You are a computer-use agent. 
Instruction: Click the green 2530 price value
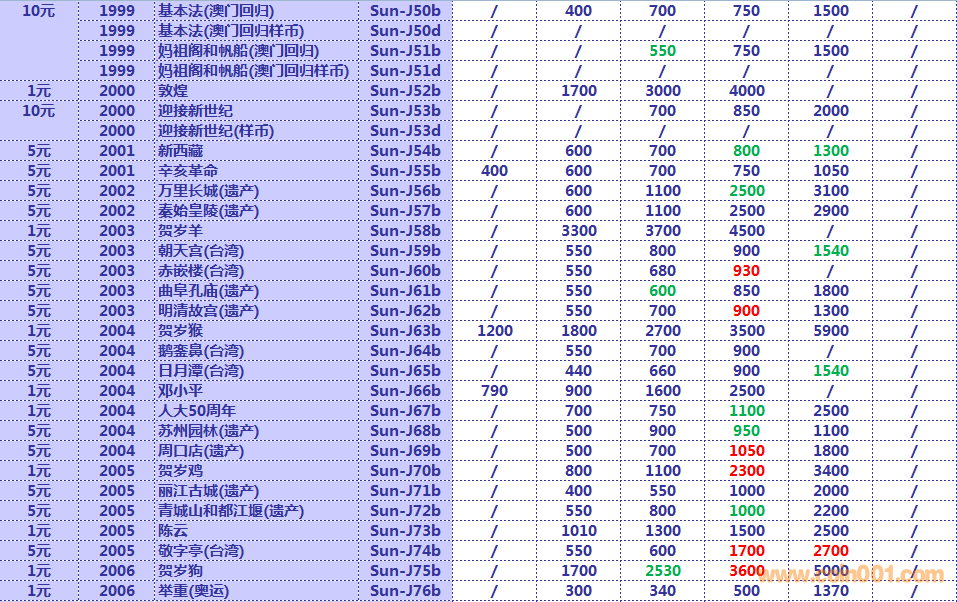click(662, 571)
